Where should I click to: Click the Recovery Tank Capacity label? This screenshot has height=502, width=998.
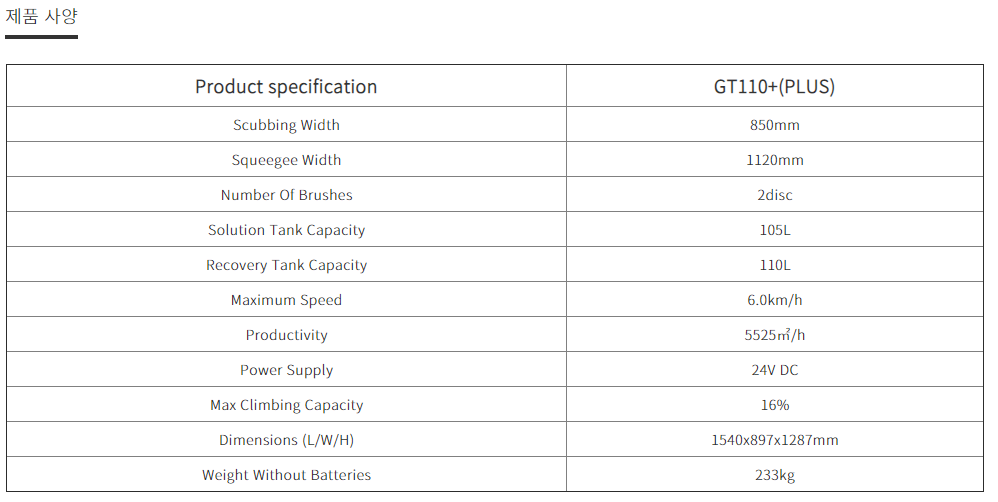[286, 265]
